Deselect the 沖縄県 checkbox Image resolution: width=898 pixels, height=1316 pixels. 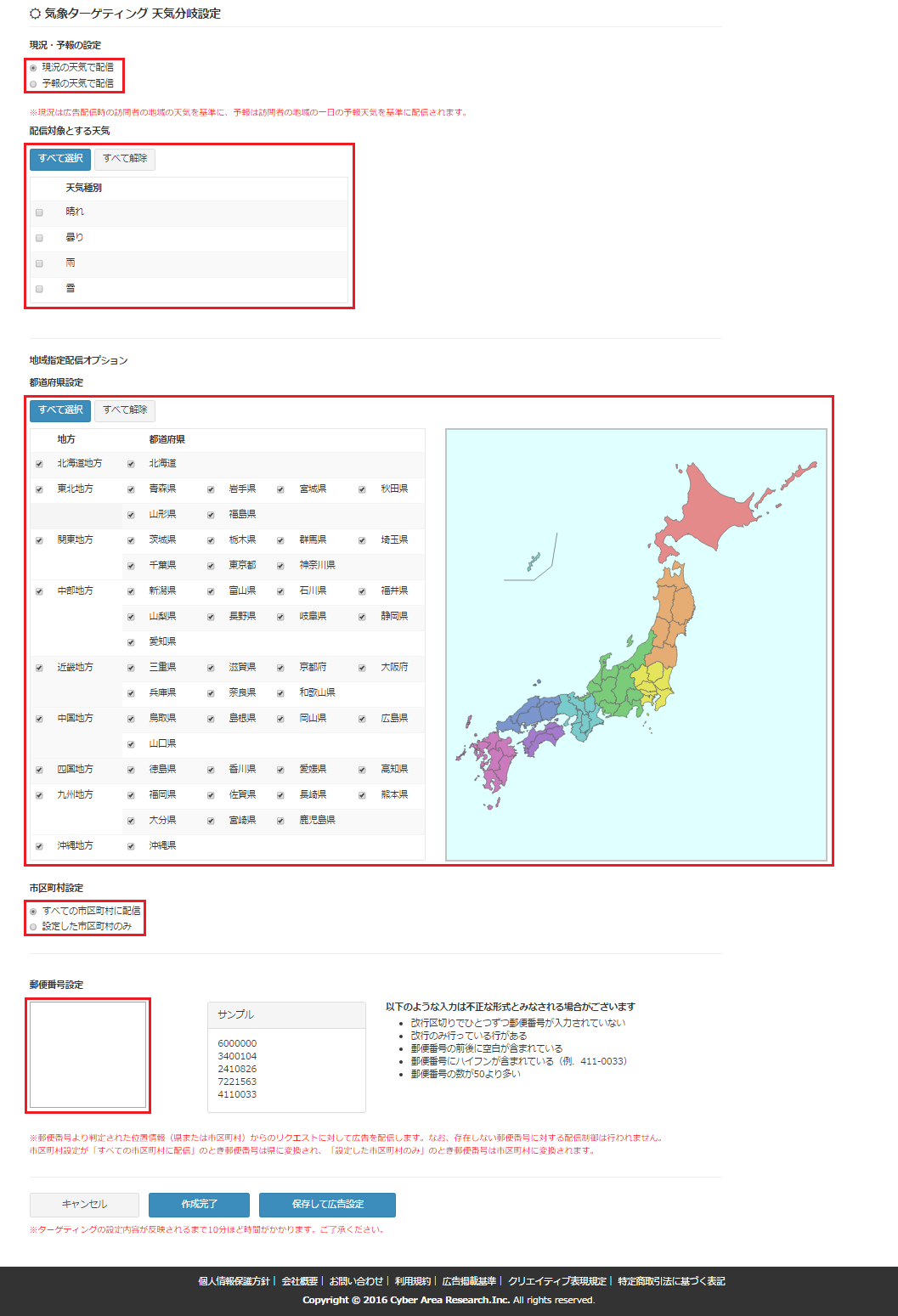click(131, 846)
